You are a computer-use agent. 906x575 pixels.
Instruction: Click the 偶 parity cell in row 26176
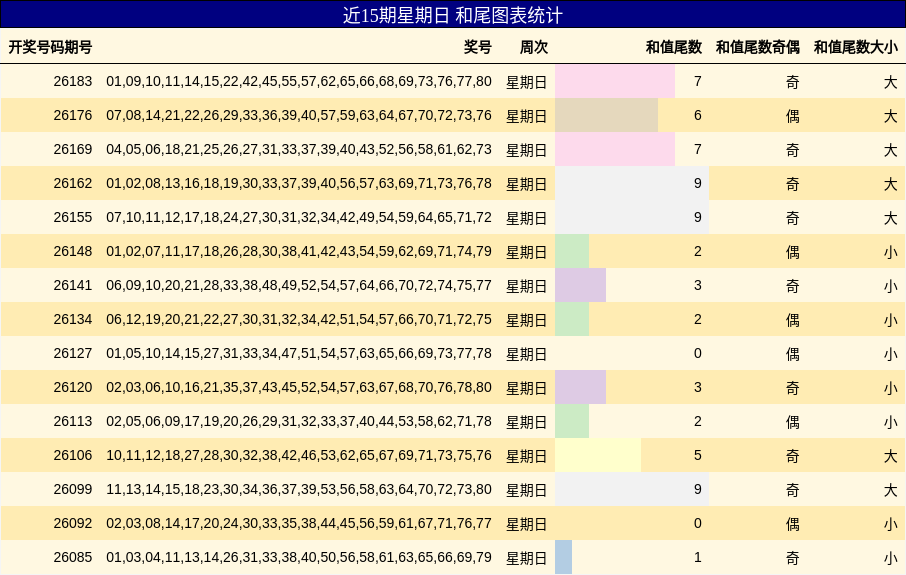(x=793, y=116)
